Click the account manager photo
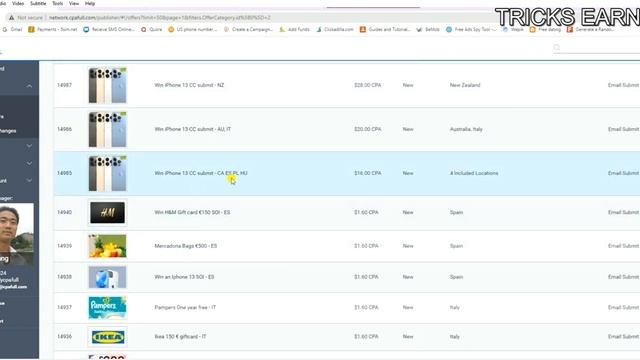 [x=17, y=234]
